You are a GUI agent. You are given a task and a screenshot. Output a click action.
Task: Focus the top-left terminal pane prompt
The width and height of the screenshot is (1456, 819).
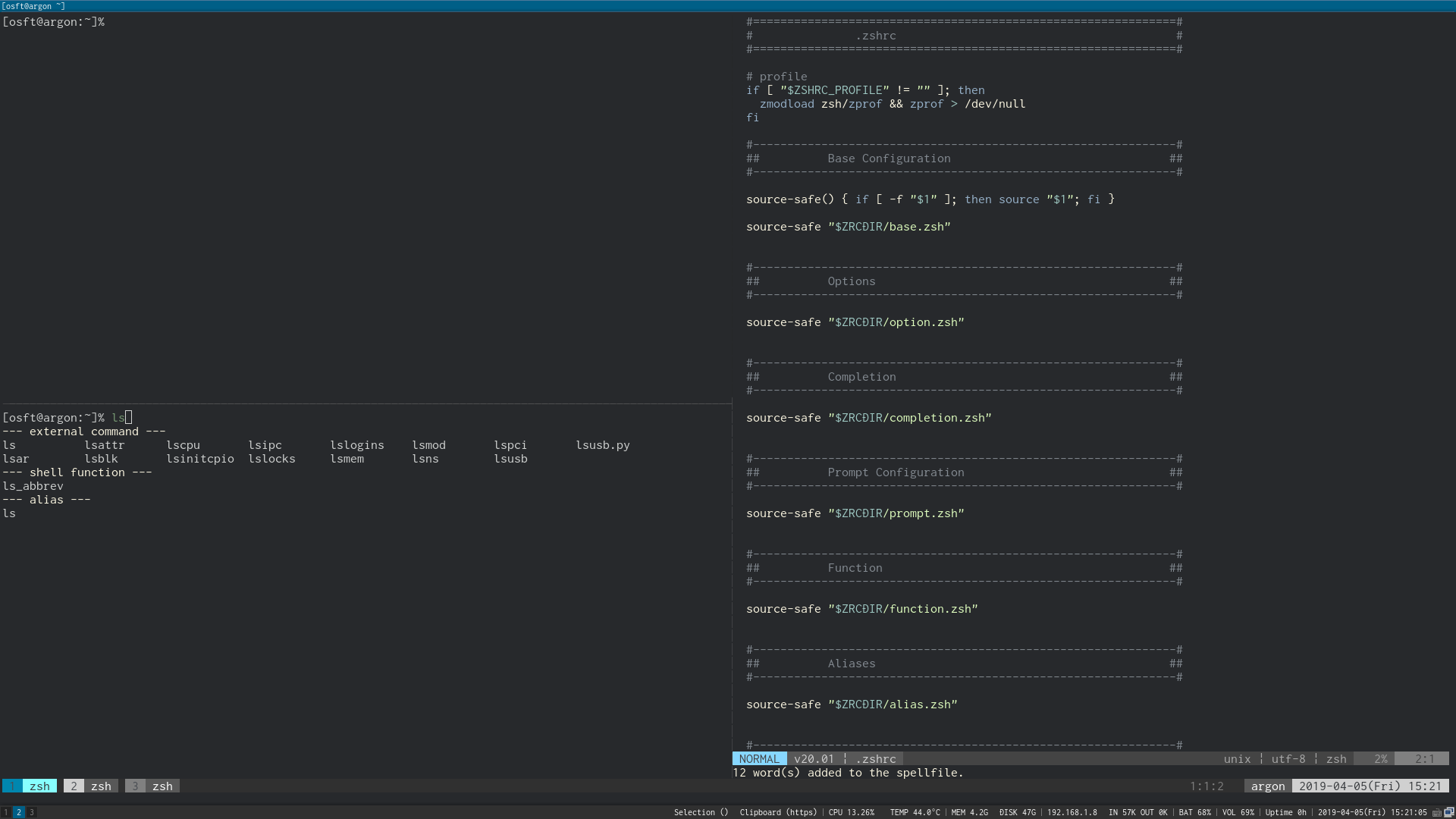tap(53, 22)
